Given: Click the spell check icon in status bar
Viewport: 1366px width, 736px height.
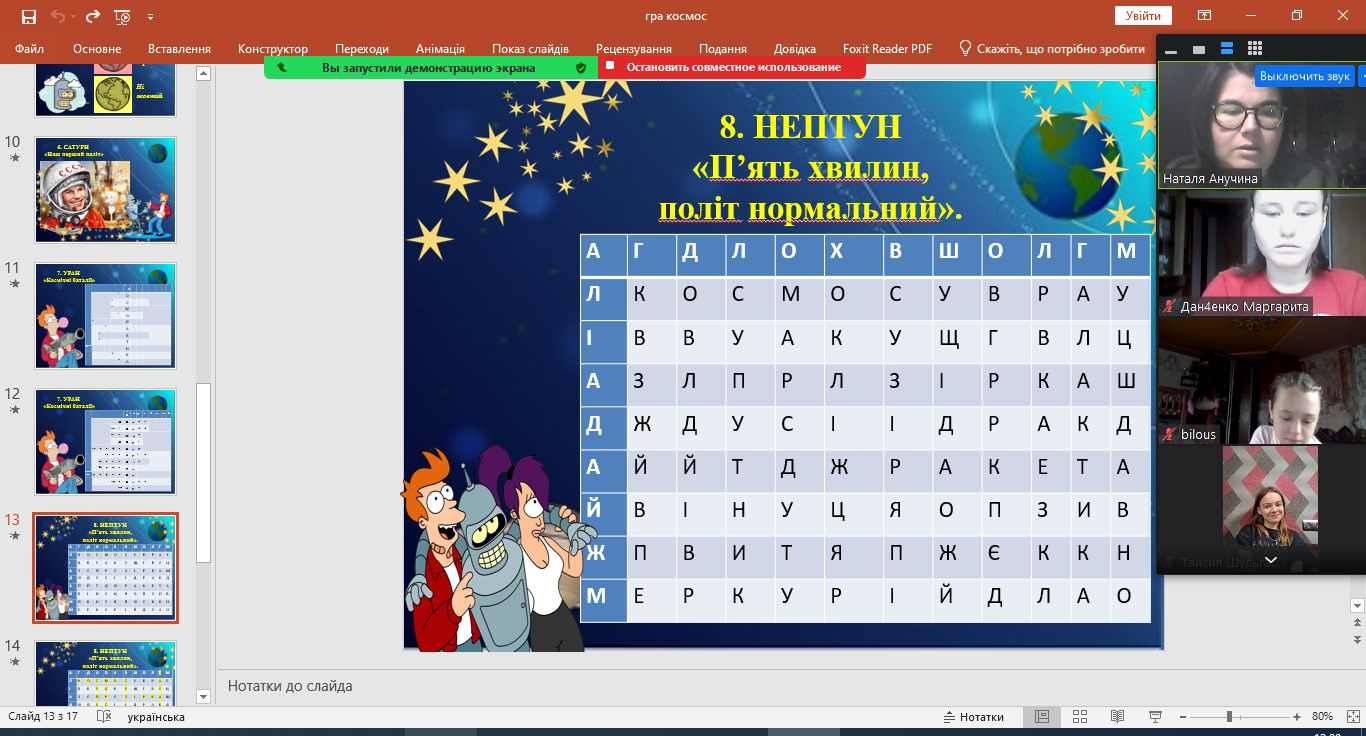Looking at the screenshot, I should click(104, 717).
